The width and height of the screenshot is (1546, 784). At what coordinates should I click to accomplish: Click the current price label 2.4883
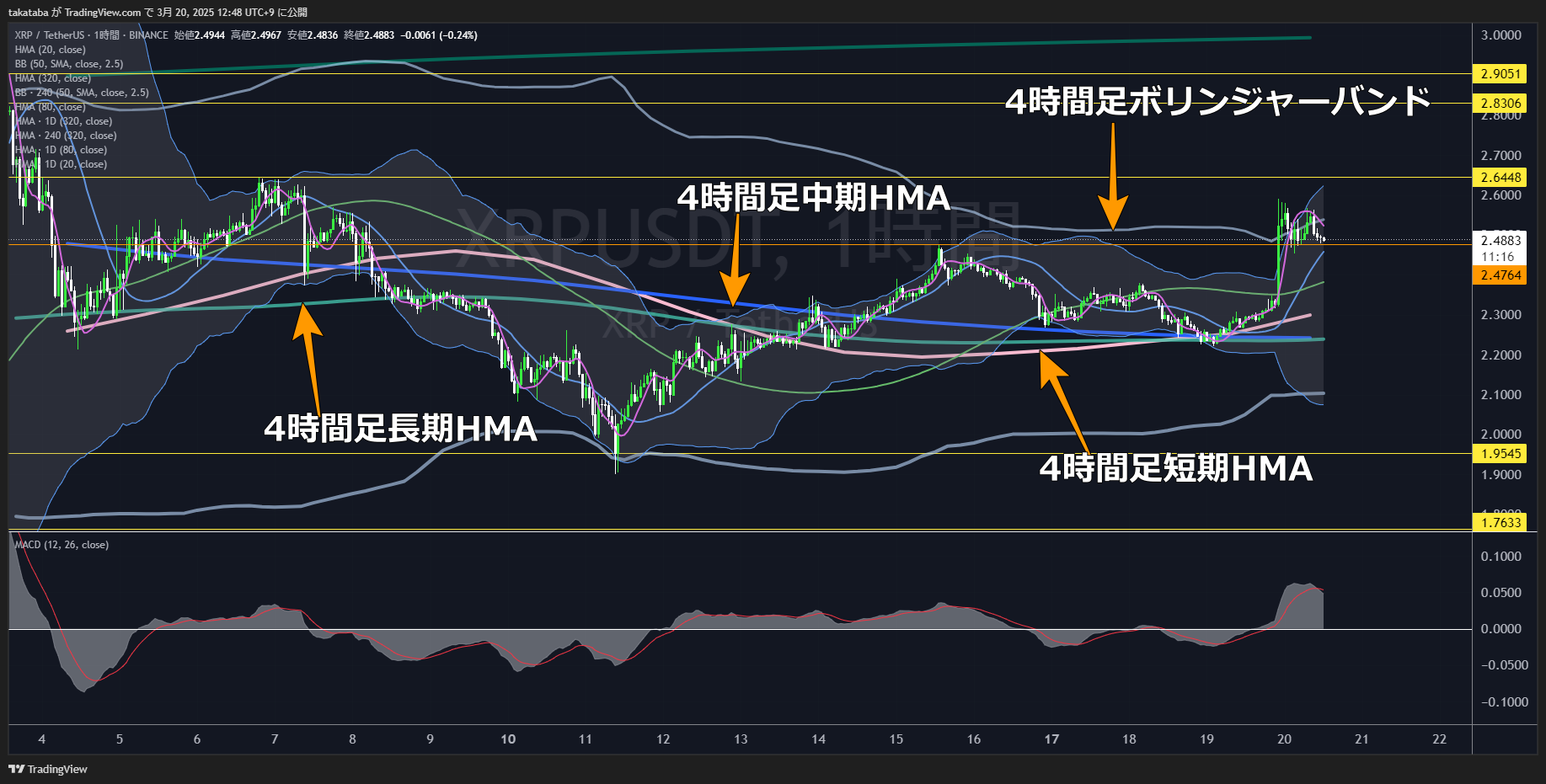pyautogui.click(x=1500, y=241)
